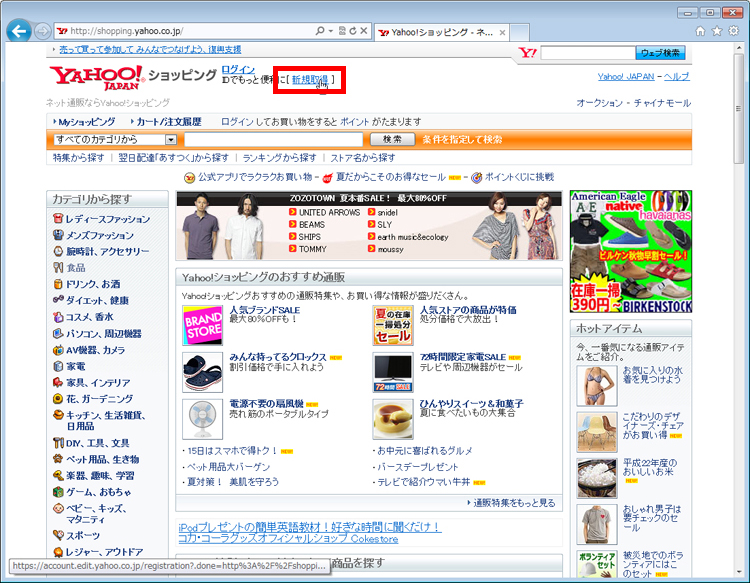Click the vertical scrollbar thumb

(739, 109)
